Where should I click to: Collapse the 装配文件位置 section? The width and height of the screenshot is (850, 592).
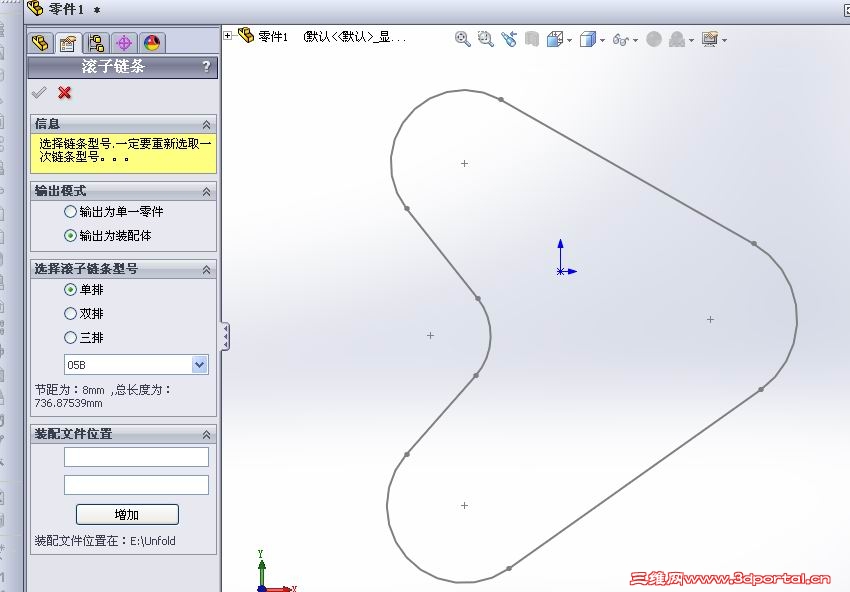[207, 435]
